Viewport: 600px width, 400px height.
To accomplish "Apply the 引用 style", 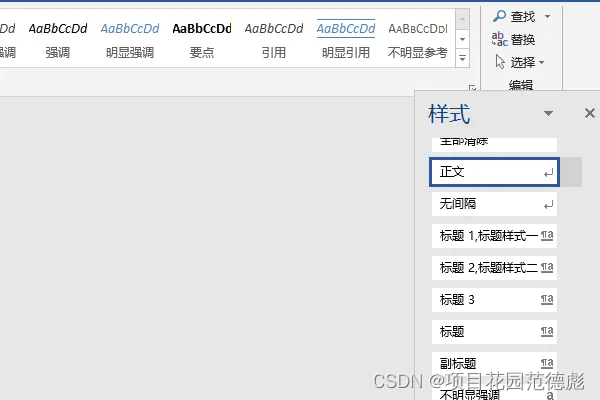I will click(x=274, y=40).
